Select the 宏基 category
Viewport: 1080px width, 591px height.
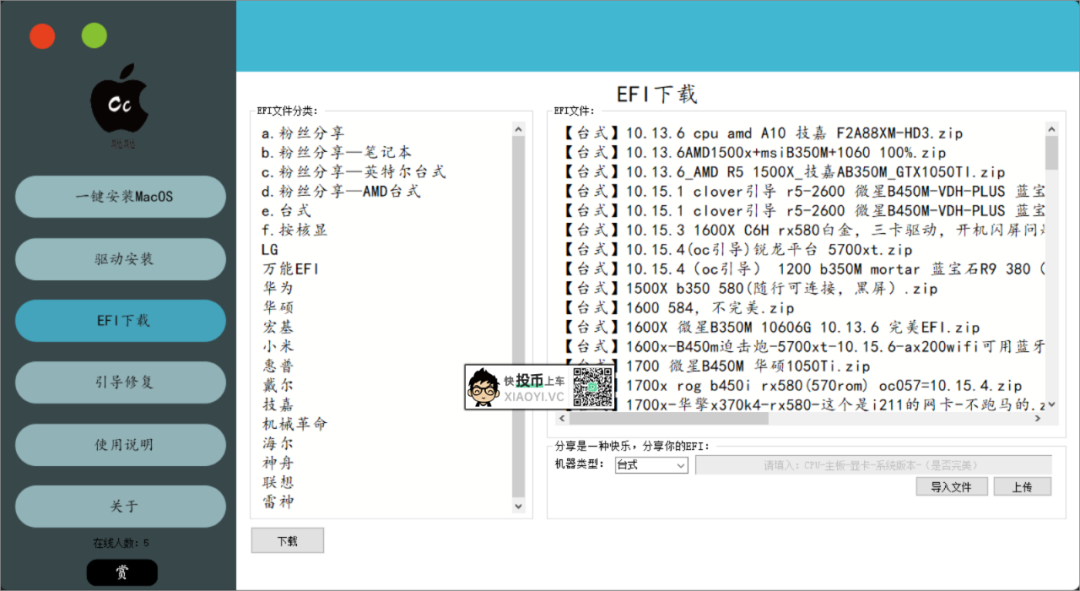(278, 326)
